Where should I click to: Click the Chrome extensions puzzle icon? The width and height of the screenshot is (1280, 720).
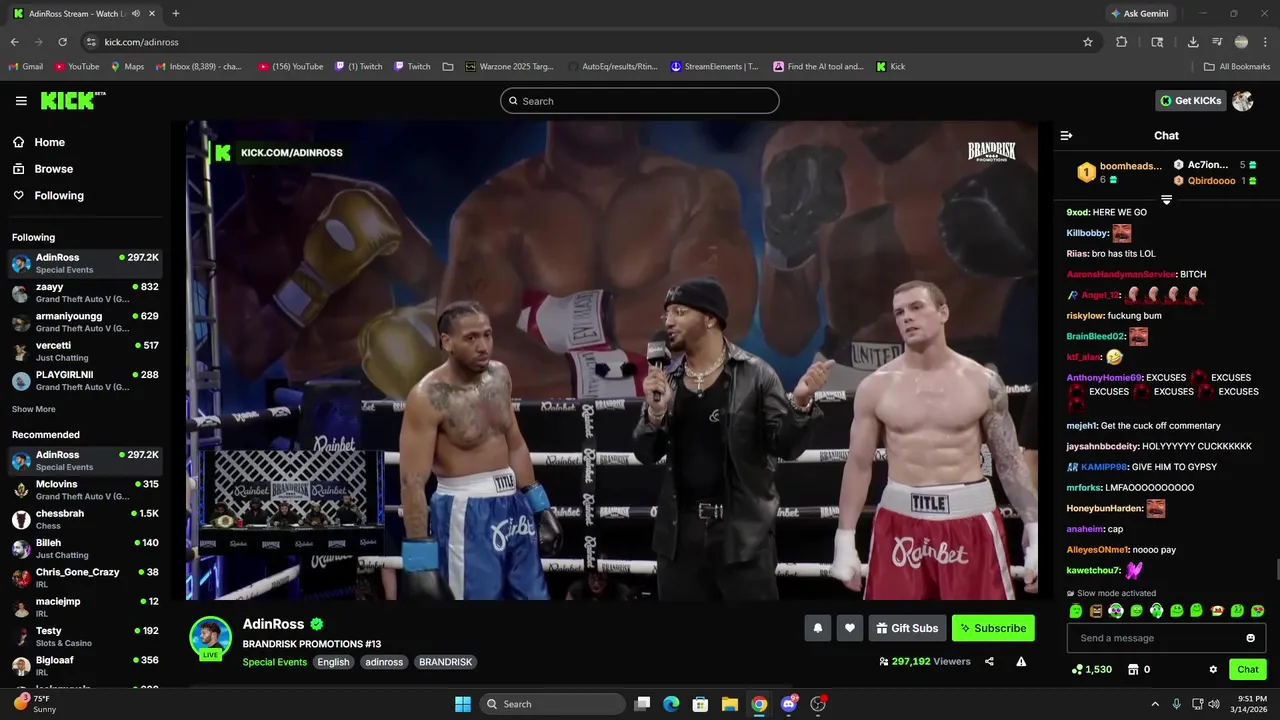click(1121, 42)
